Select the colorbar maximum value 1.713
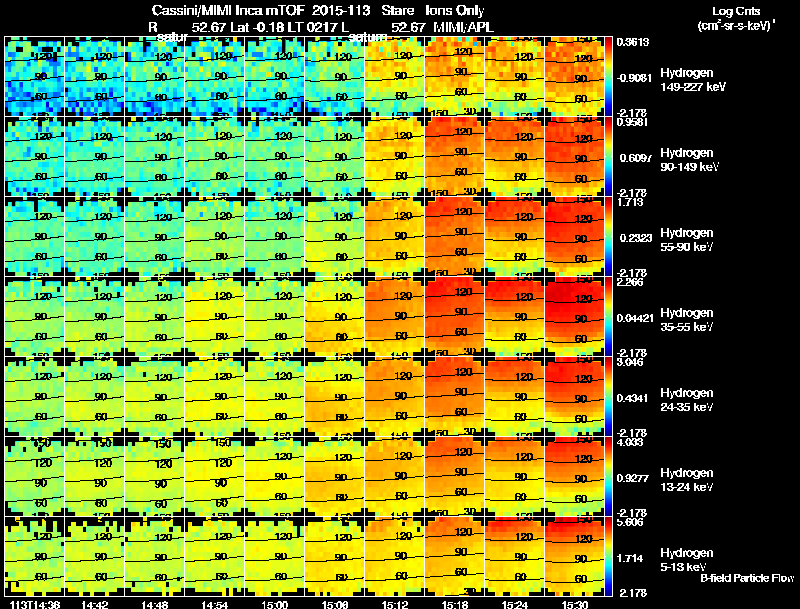The image size is (800, 609). pyautogui.click(x=630, y=202)
